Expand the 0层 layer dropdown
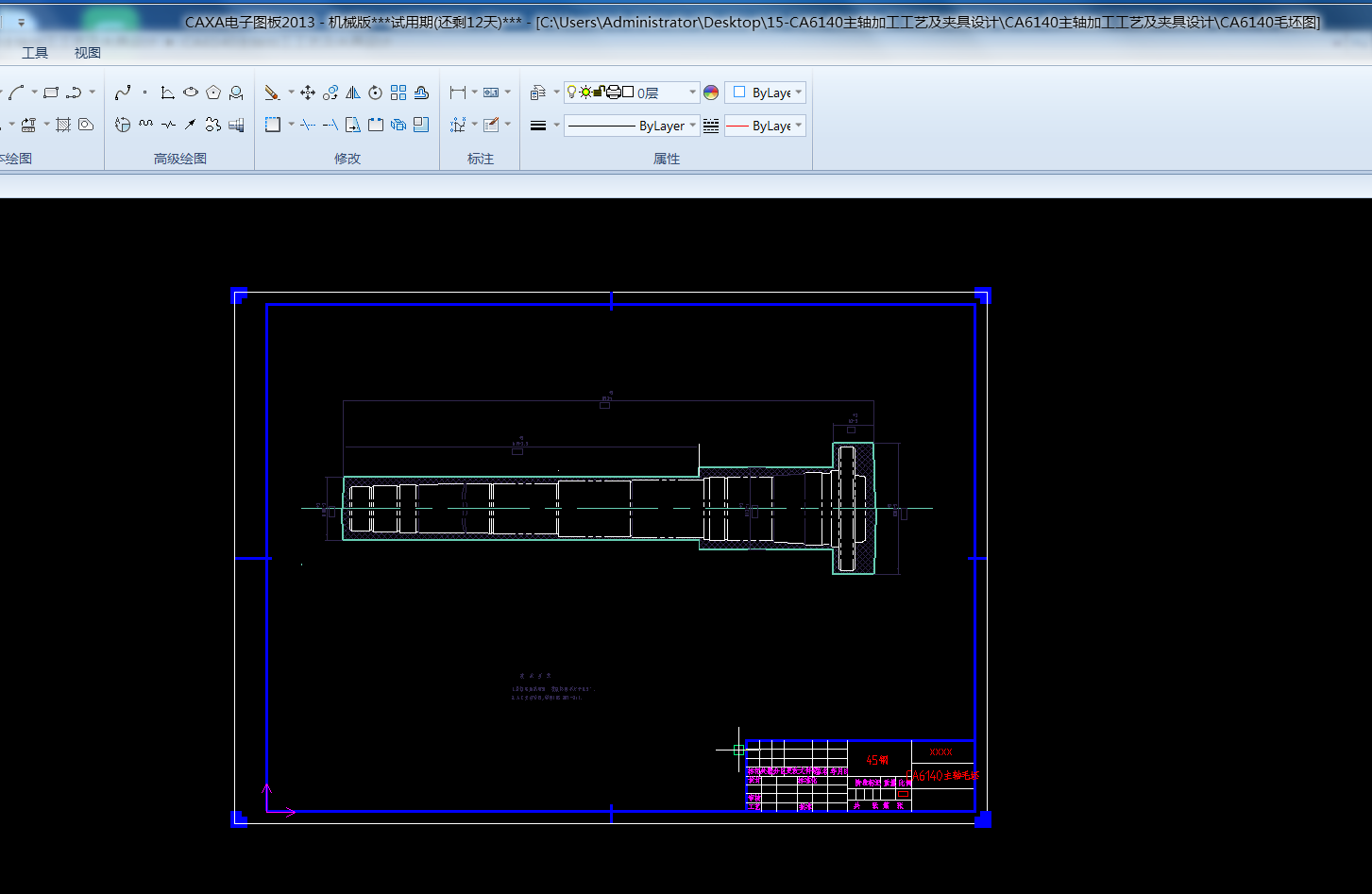1372x894 pixels. [692, 93]
